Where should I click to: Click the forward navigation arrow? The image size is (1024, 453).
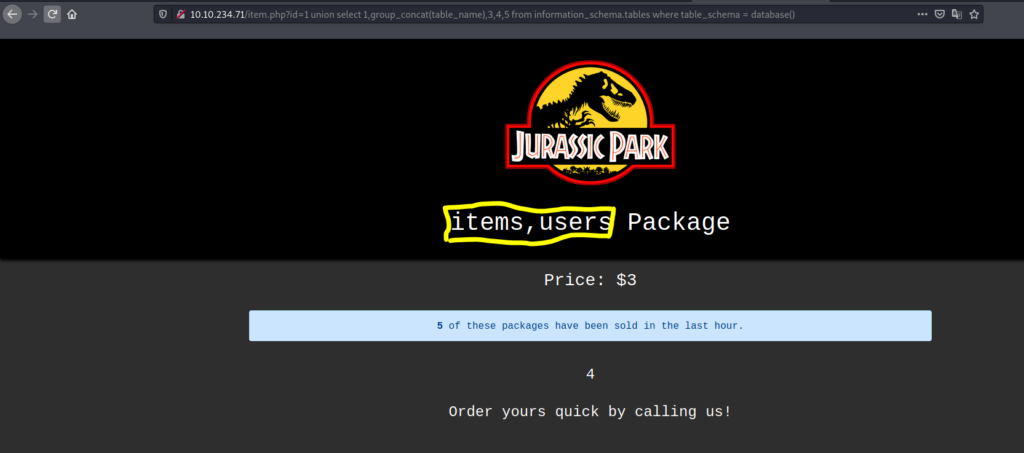pyautogui.click(x=32, y=15)
